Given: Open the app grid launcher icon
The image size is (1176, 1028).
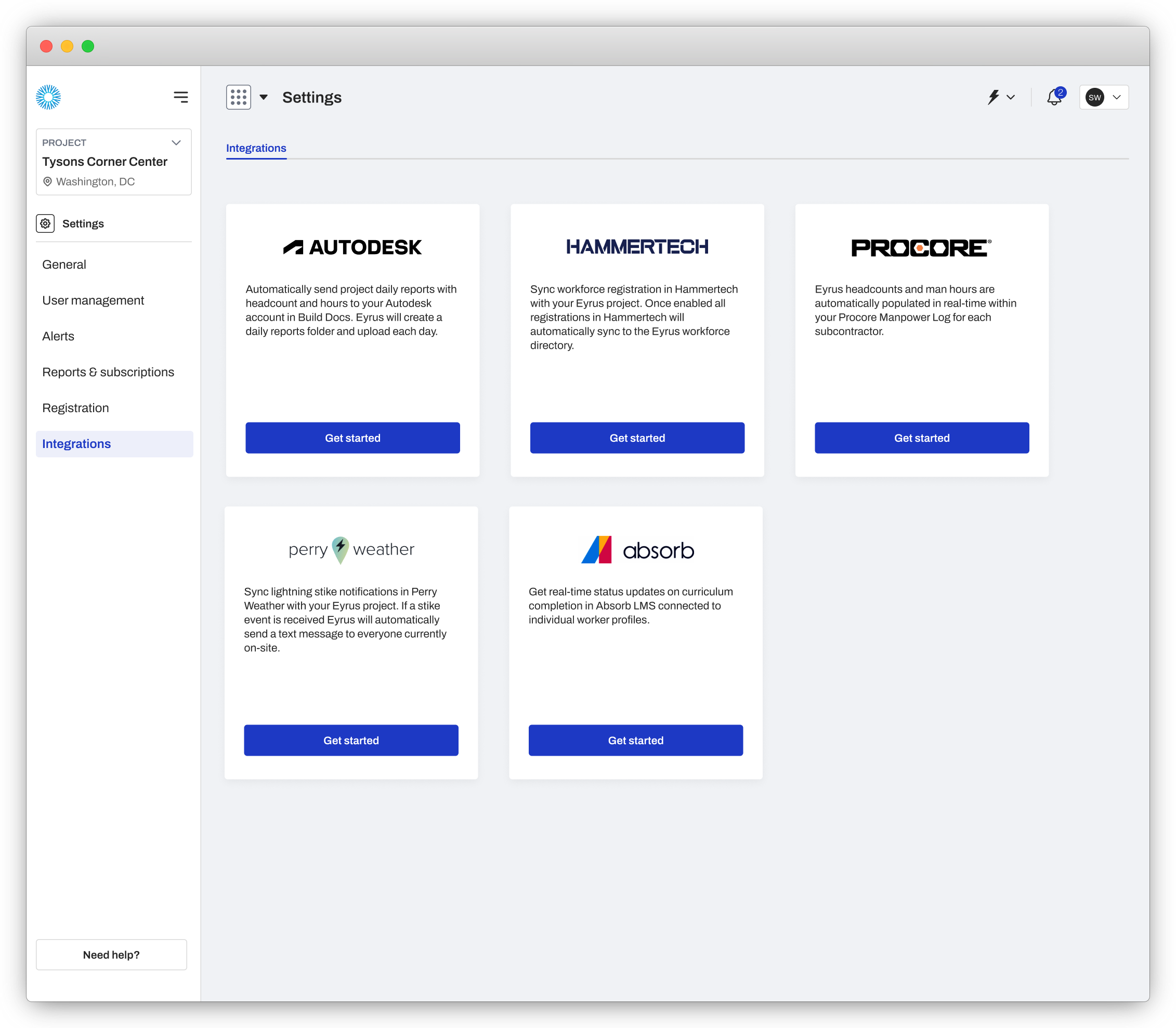Looking at the screenshot, I should pyautogui.click(x=238, y=97).
